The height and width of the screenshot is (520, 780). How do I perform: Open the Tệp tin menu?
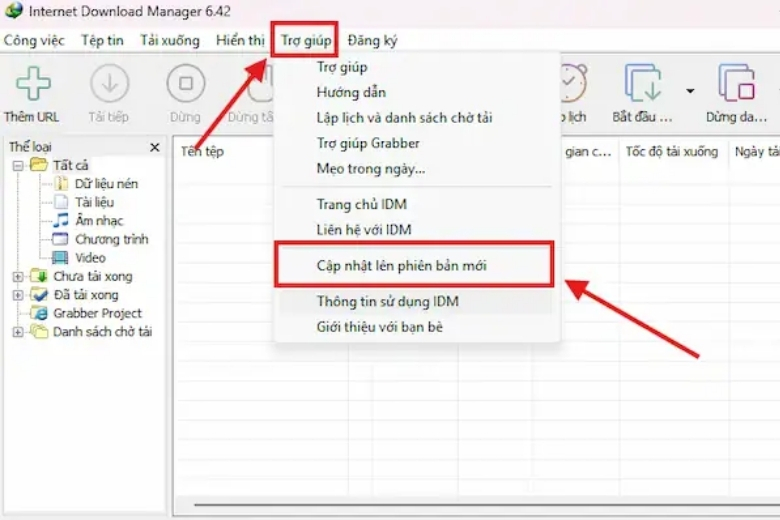pyautogui.click(x=102, y=40)
